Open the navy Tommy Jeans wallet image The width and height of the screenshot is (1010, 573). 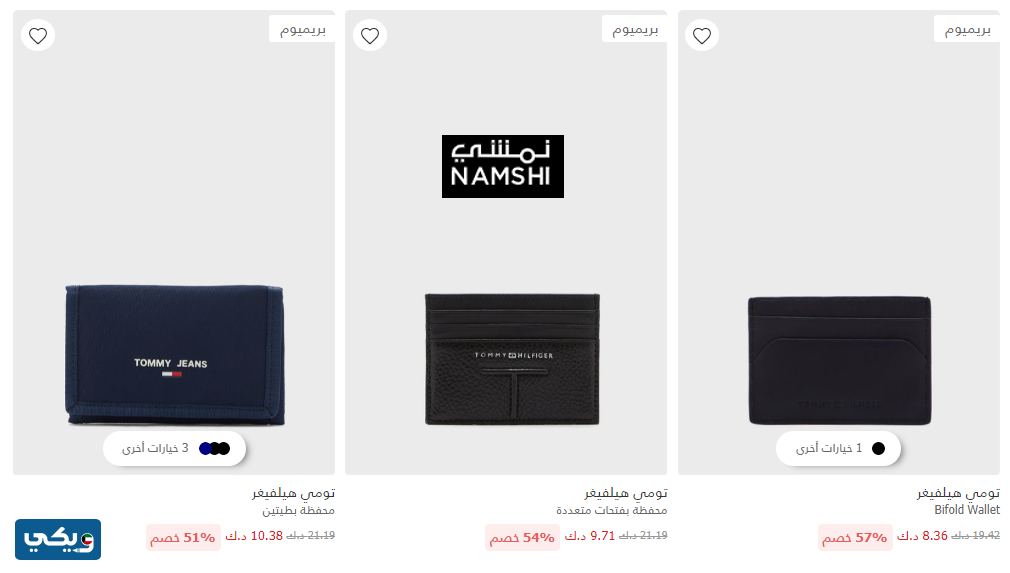175,355
